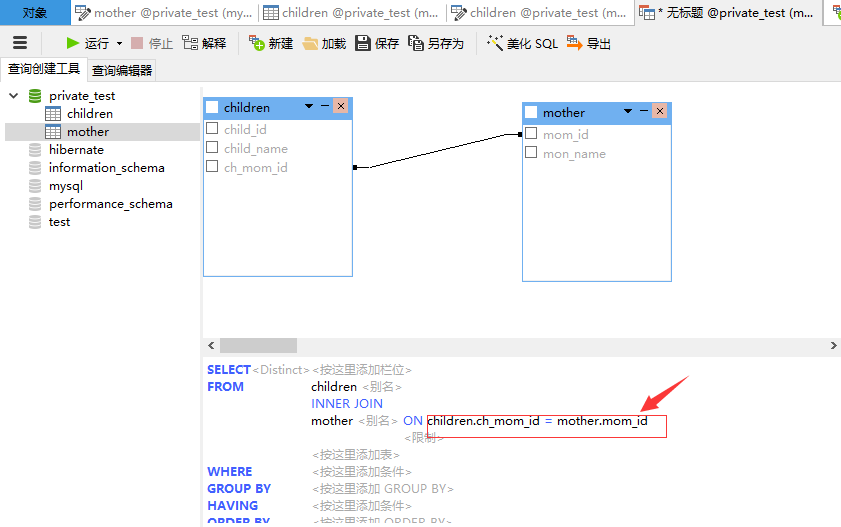Viewport: 841px width, 527px height.
Task: Run the query with the green play button
Action: pos(88,43)
